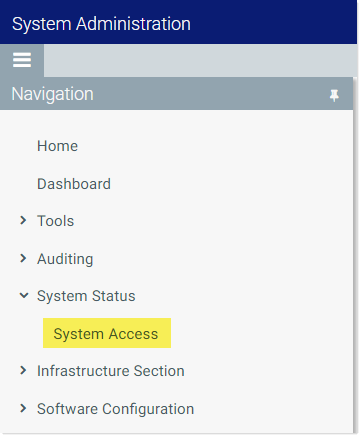Viewport: 361px width, 437px height.
Task: Select the Auditing menu label
Action: pos(65,259)
